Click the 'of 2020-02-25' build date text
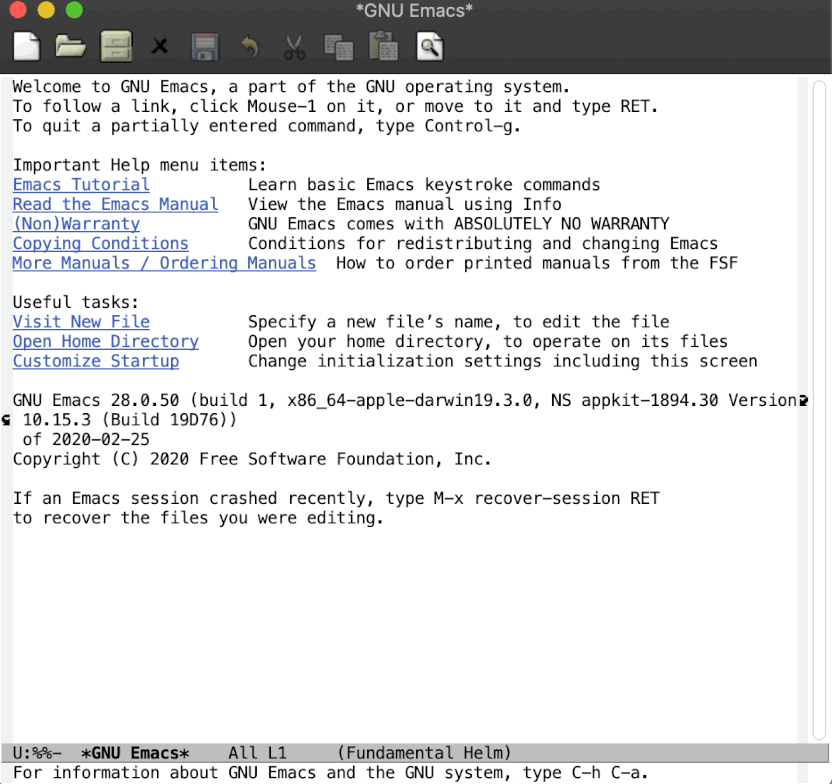 [x=86, y=440]
